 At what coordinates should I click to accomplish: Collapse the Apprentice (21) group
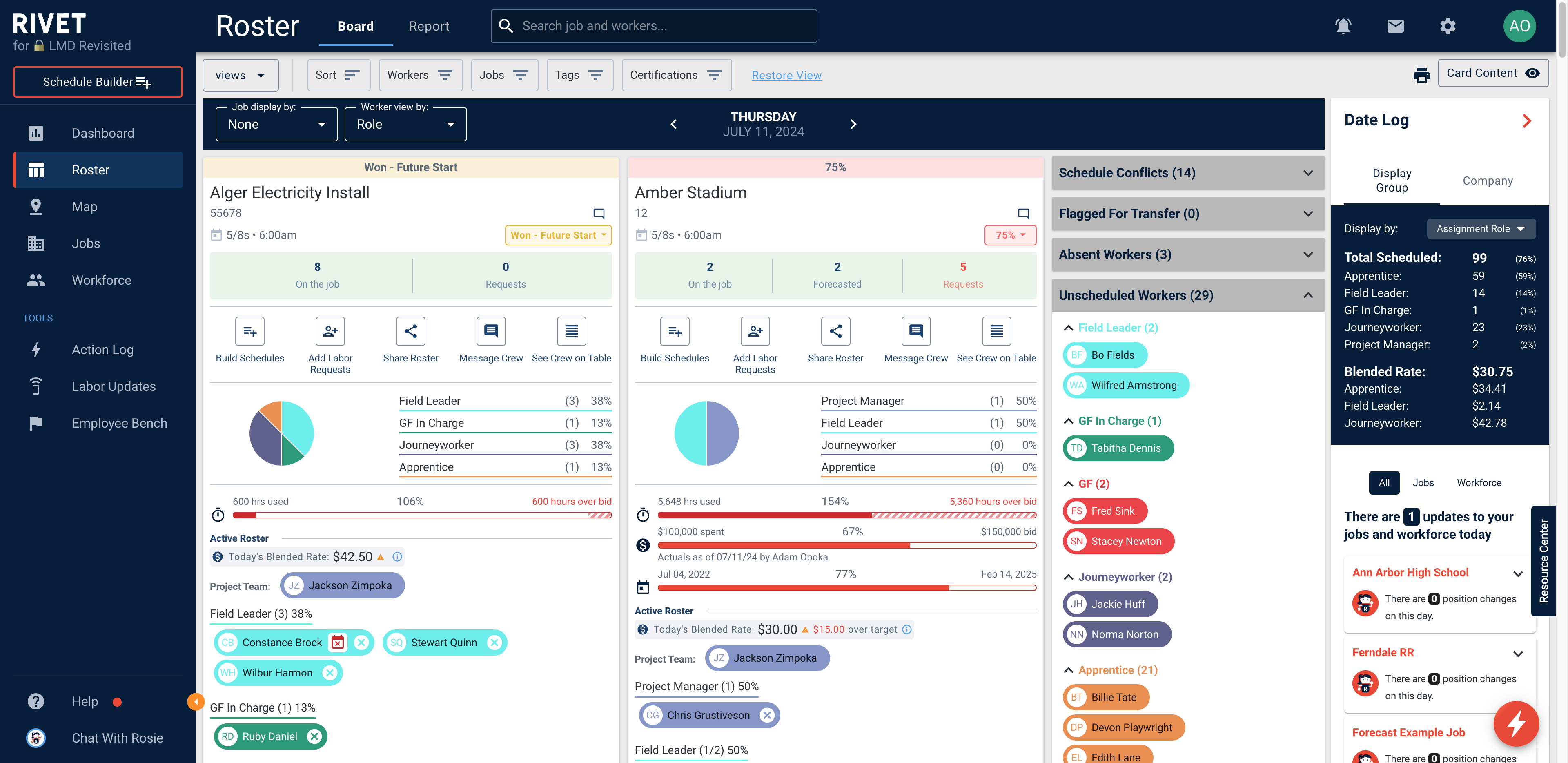(x=1068, y=670)
